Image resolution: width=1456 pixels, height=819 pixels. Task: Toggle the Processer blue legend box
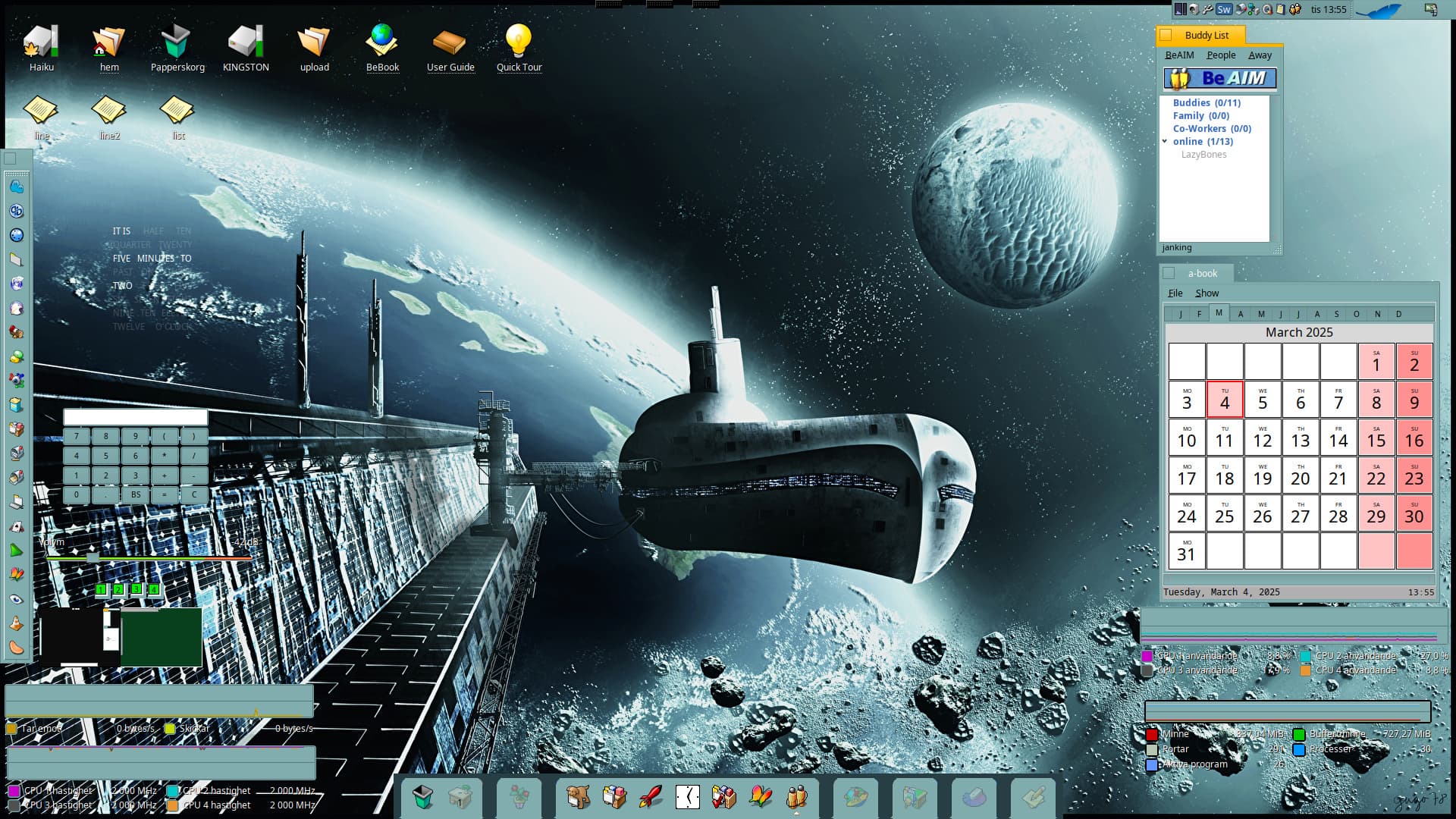point(1299,749)
